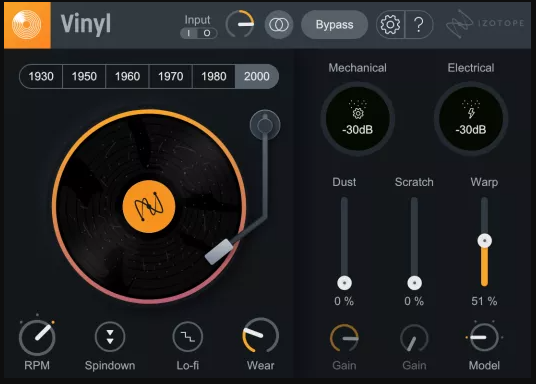
Task: Toggle the Input I/O switch
Action: point(198,33)
